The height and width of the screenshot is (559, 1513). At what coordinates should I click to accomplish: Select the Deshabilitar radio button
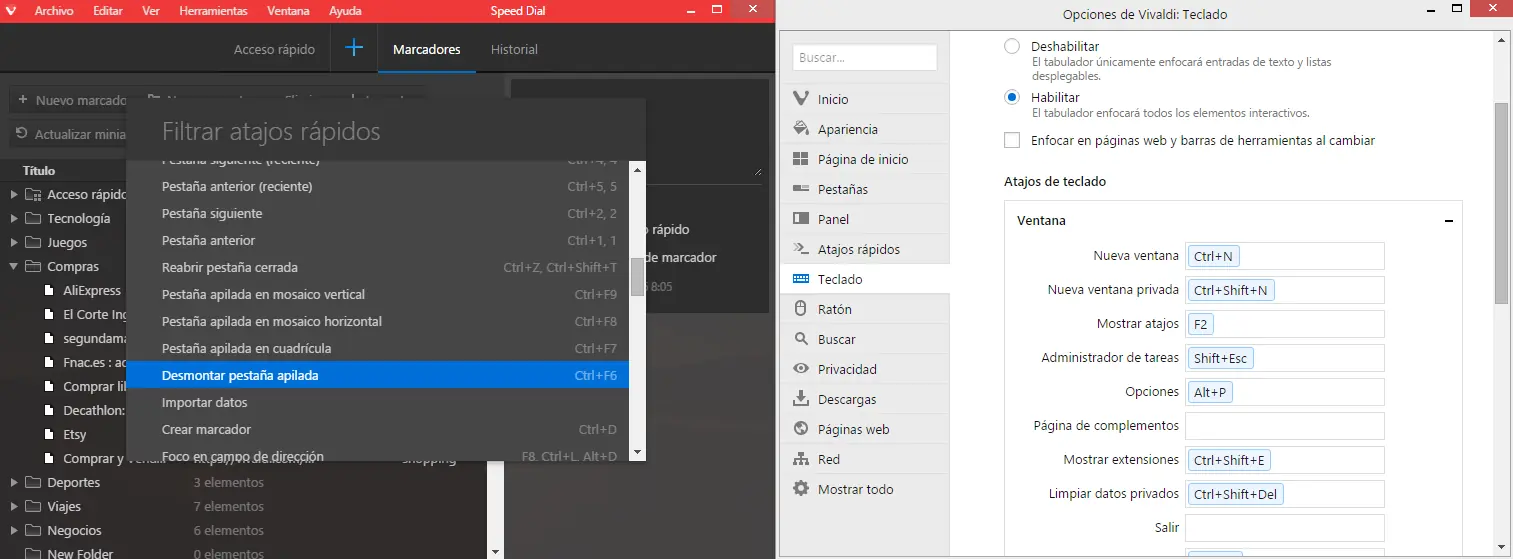1012,47
